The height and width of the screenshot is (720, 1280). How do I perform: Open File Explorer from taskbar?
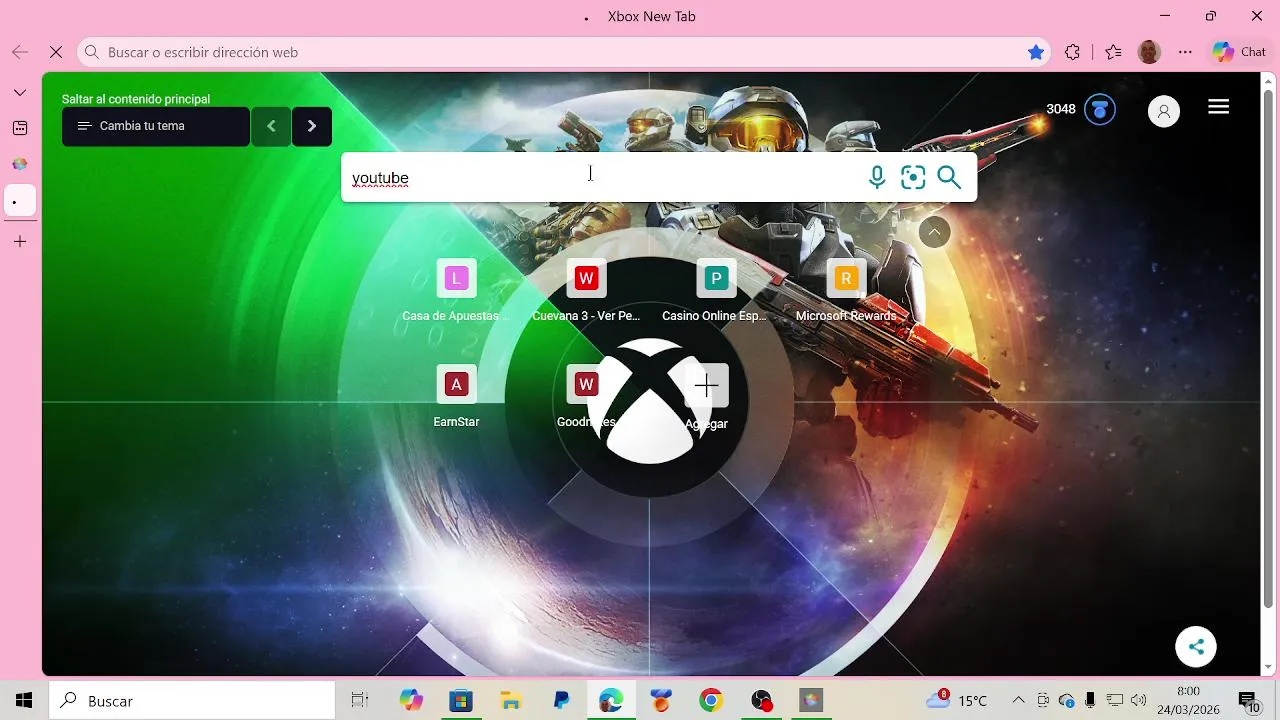coord(511,701)
